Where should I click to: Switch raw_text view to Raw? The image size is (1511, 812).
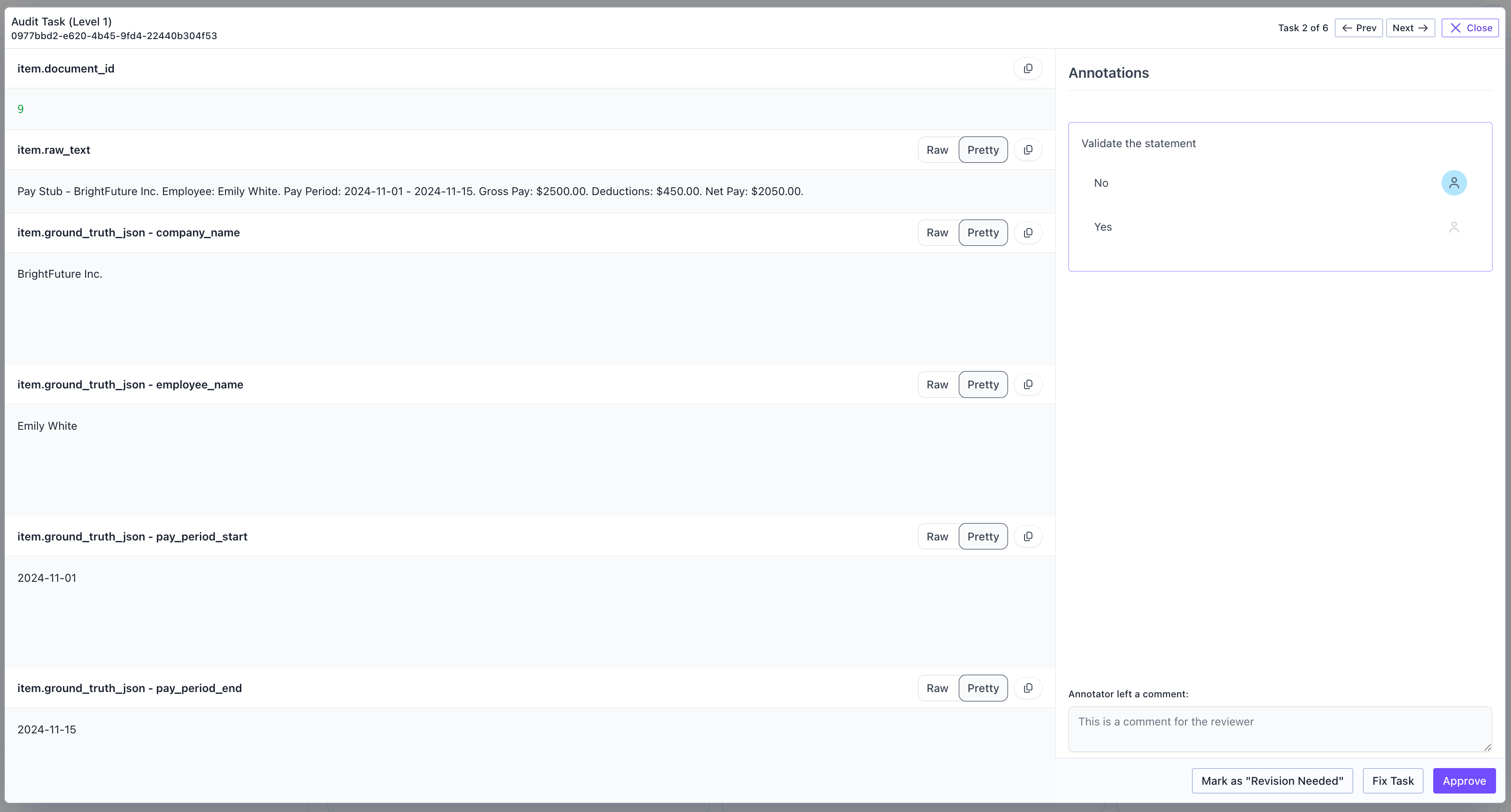[937, 150]
